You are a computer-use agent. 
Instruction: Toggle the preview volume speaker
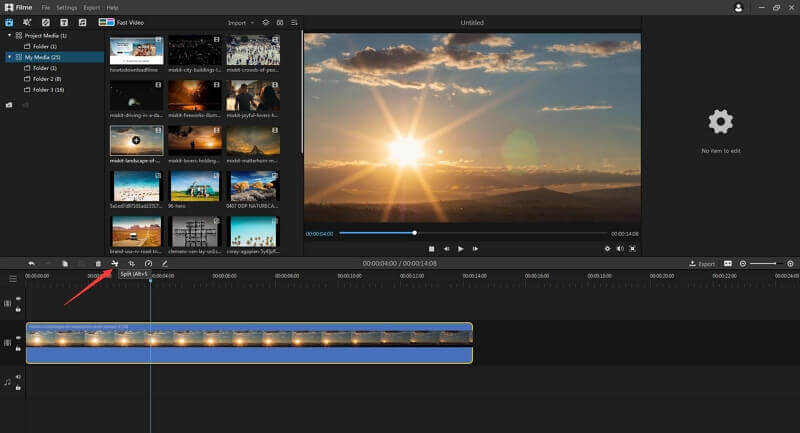pos(620,248)
